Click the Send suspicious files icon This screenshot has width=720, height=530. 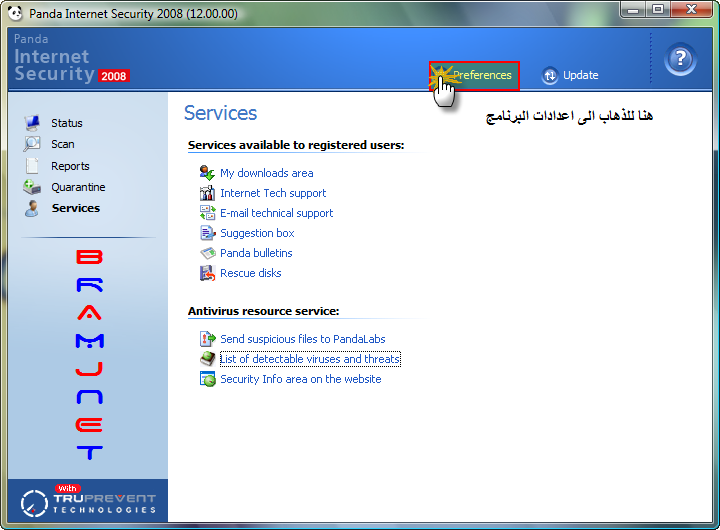207,339
